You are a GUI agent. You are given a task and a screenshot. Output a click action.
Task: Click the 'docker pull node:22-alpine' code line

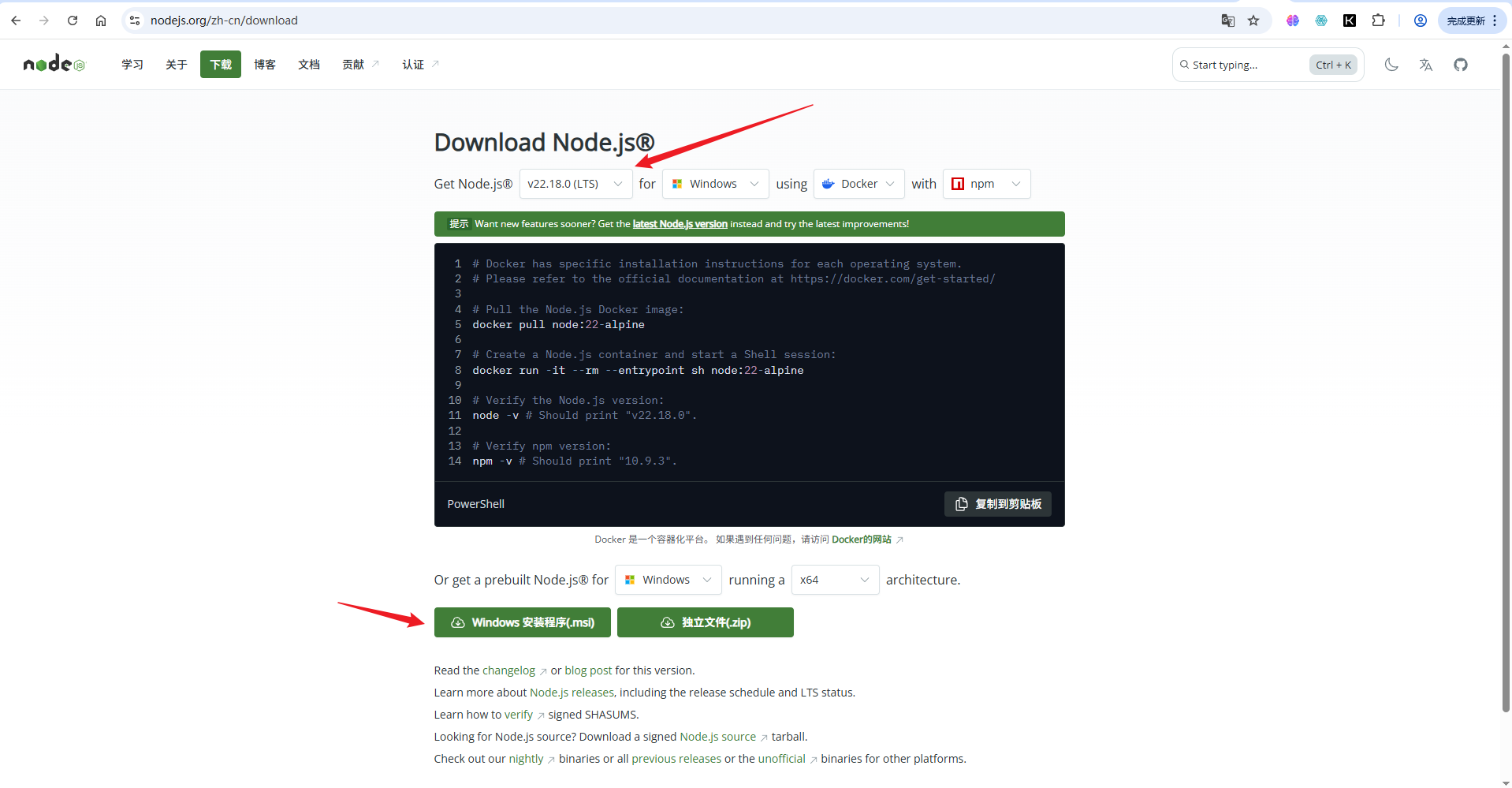(558, 325)
